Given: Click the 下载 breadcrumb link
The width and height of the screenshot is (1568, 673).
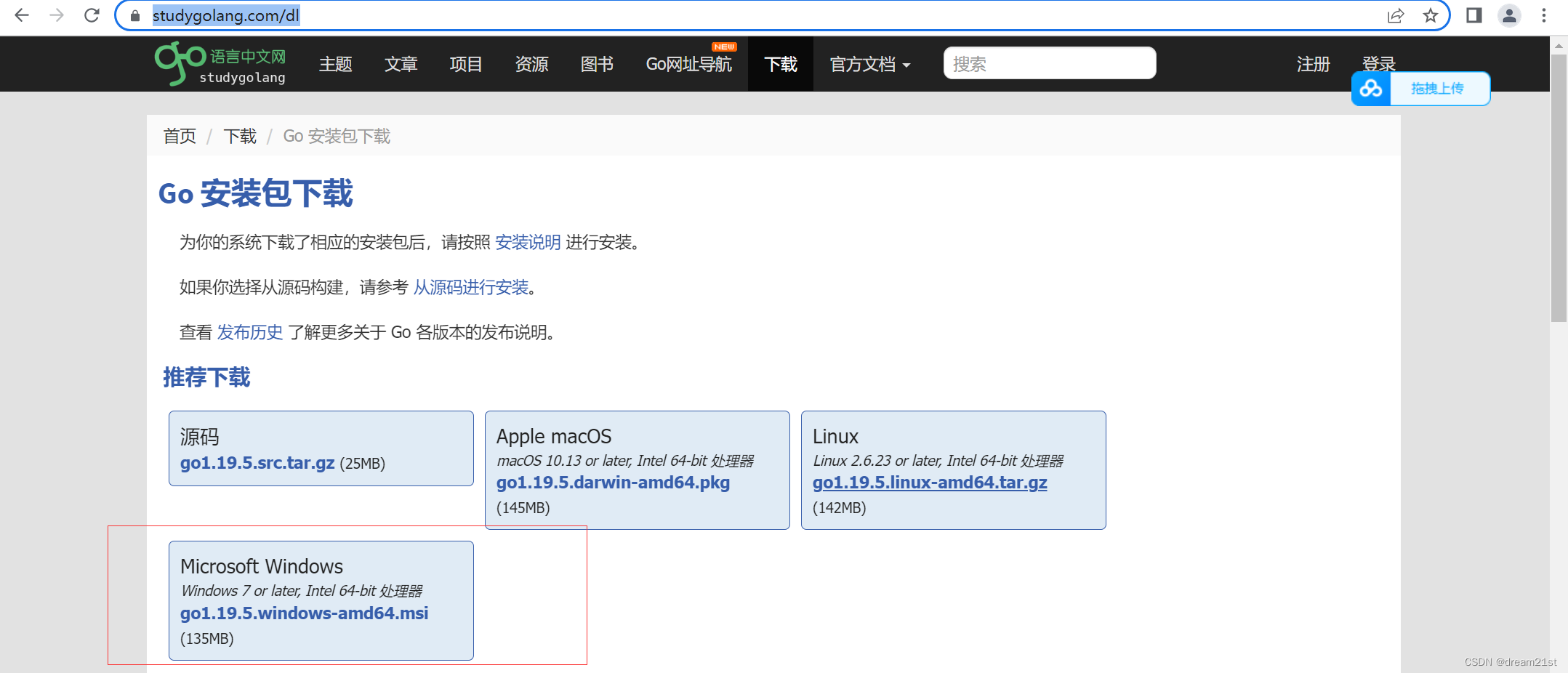Looking at the screenshot, I should click(240, 136).
